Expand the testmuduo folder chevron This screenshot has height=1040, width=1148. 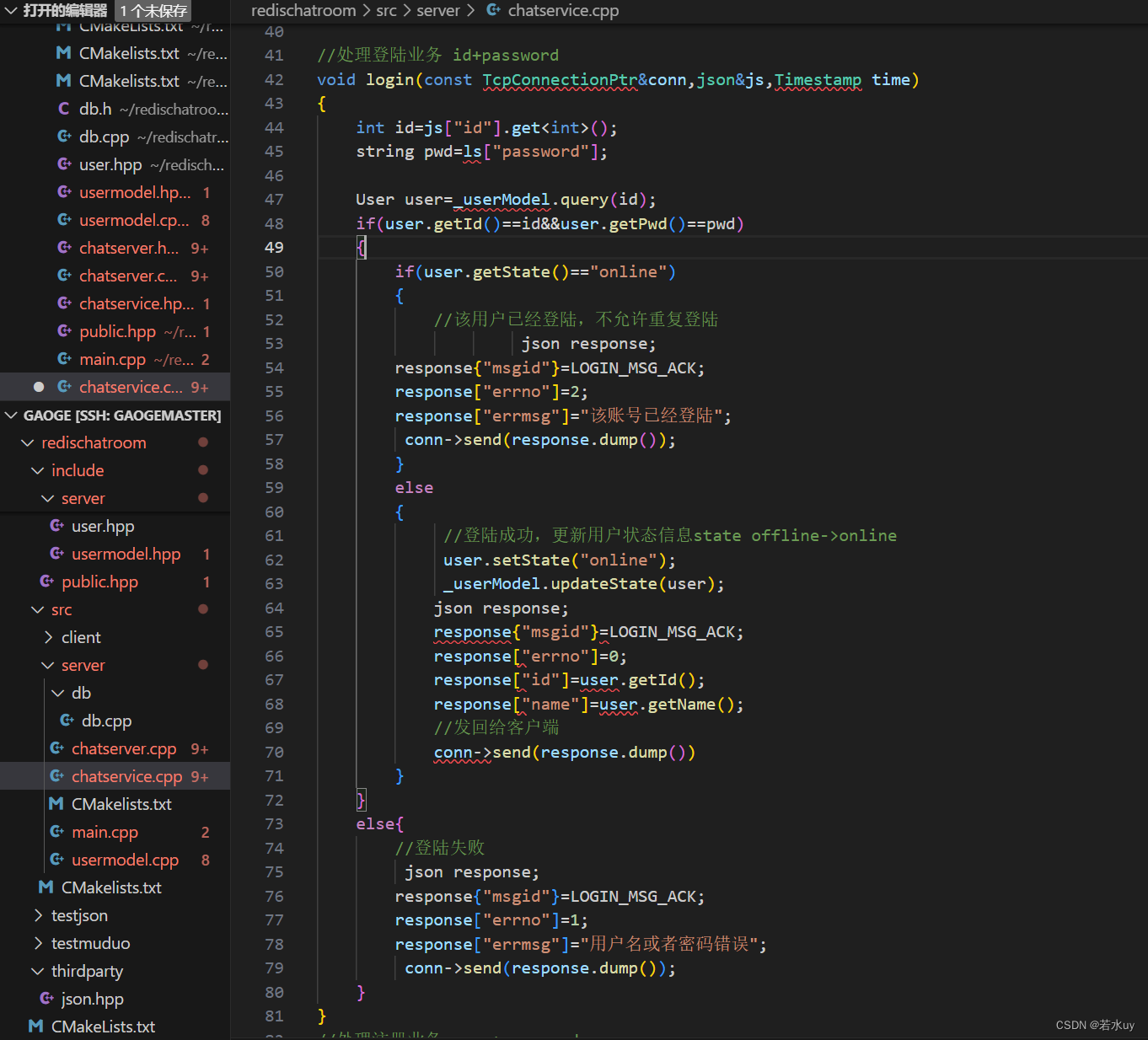click(38, 944)
